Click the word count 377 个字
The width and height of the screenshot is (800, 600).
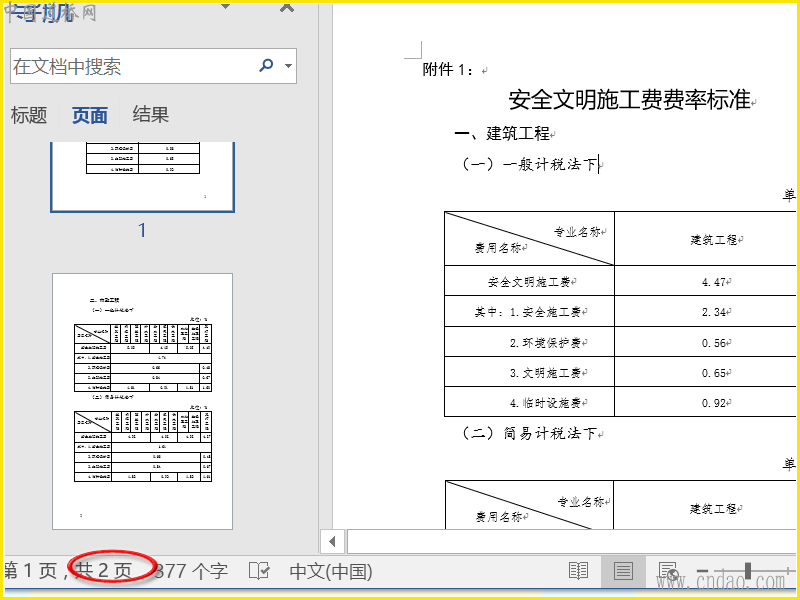pyautogui.click(x=191, y=570)
